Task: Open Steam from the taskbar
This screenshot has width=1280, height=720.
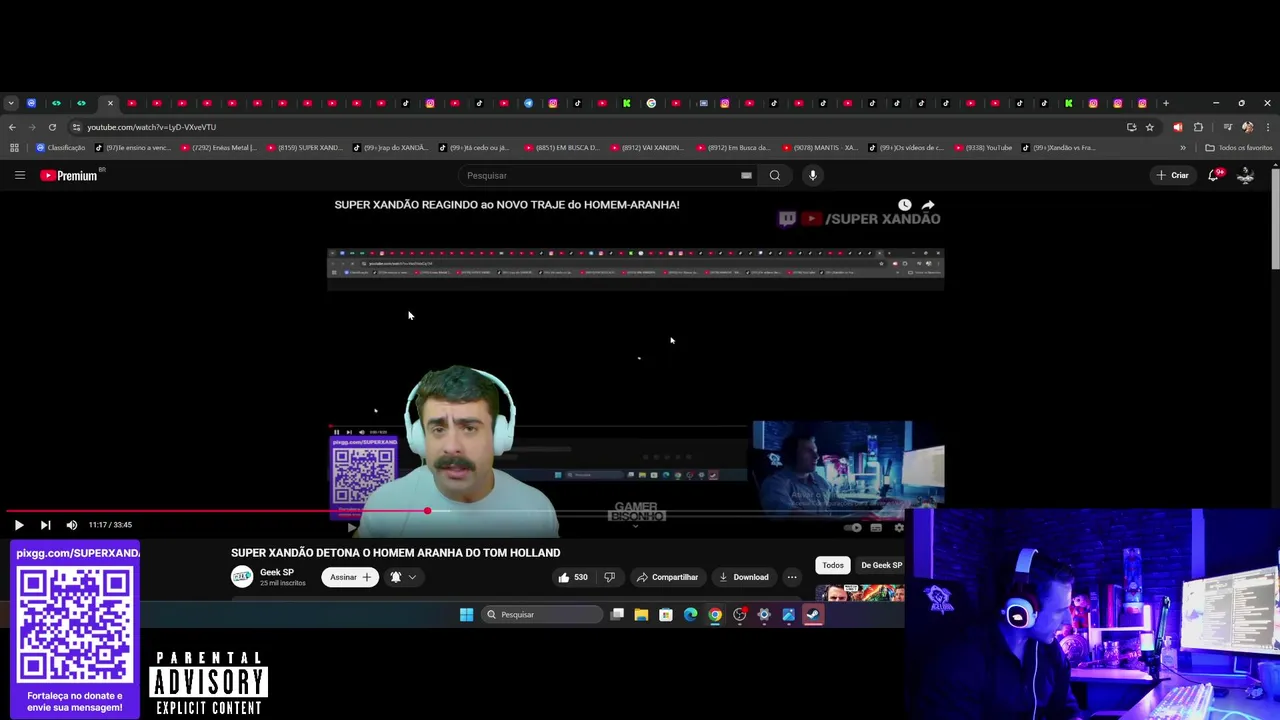Action: [x=813, y=614]
